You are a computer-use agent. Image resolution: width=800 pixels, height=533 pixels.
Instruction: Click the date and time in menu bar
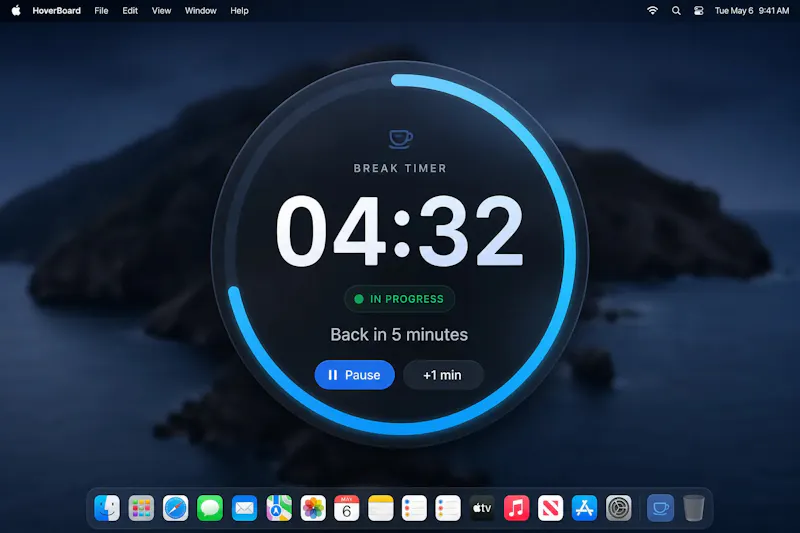[x=752, y=10]
